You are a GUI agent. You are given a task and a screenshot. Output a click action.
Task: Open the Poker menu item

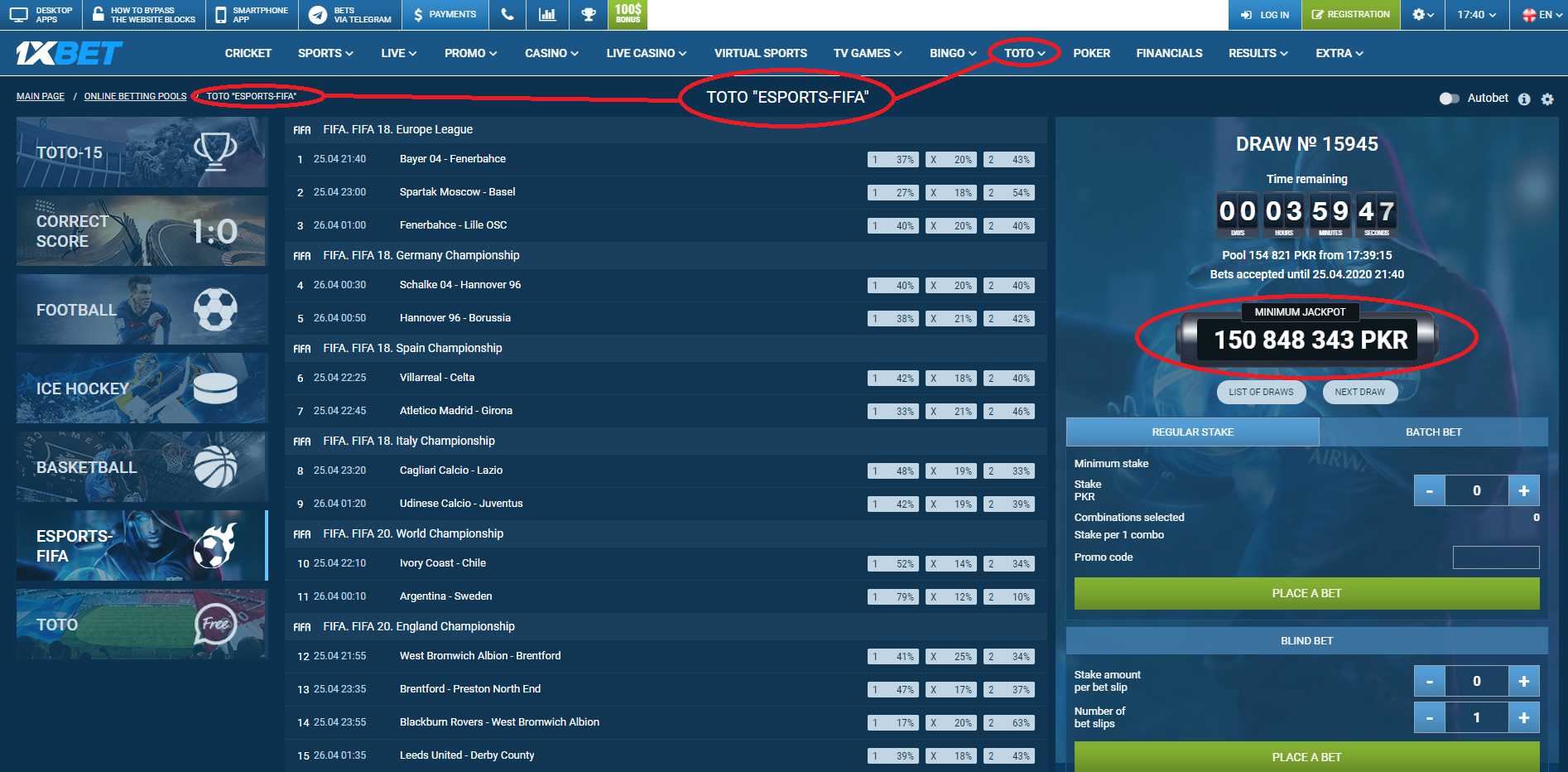coord(1091,53)
